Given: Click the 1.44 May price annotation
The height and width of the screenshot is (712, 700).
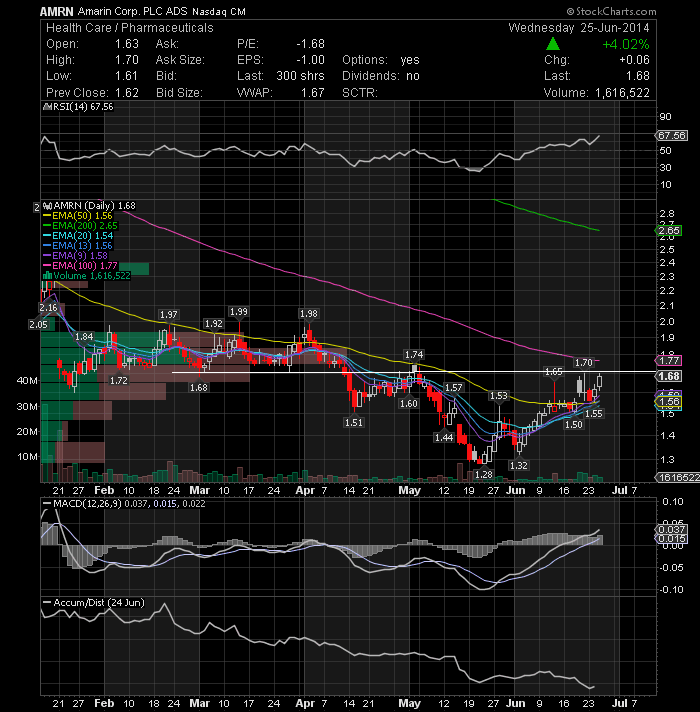Looking at the screenshot, I should (x=444, y=437).
